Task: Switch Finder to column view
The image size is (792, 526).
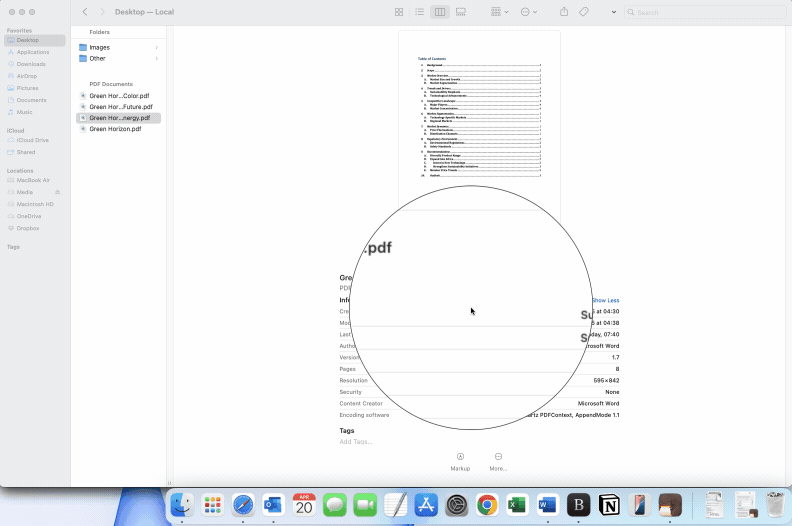Action: [x=440, y=12]
